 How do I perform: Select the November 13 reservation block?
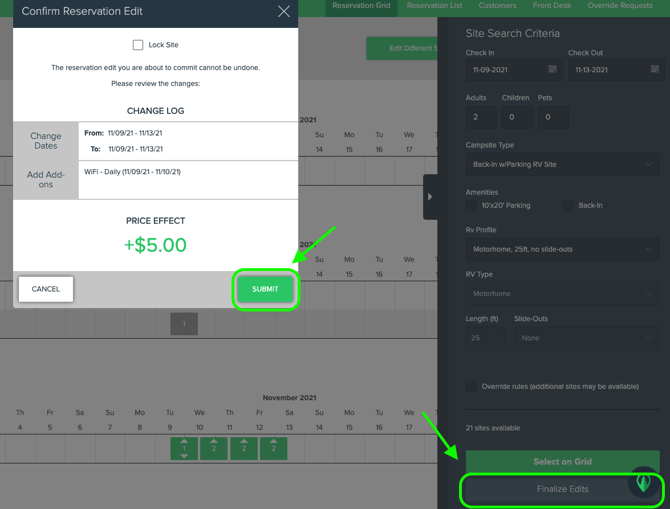coord(273,448)
